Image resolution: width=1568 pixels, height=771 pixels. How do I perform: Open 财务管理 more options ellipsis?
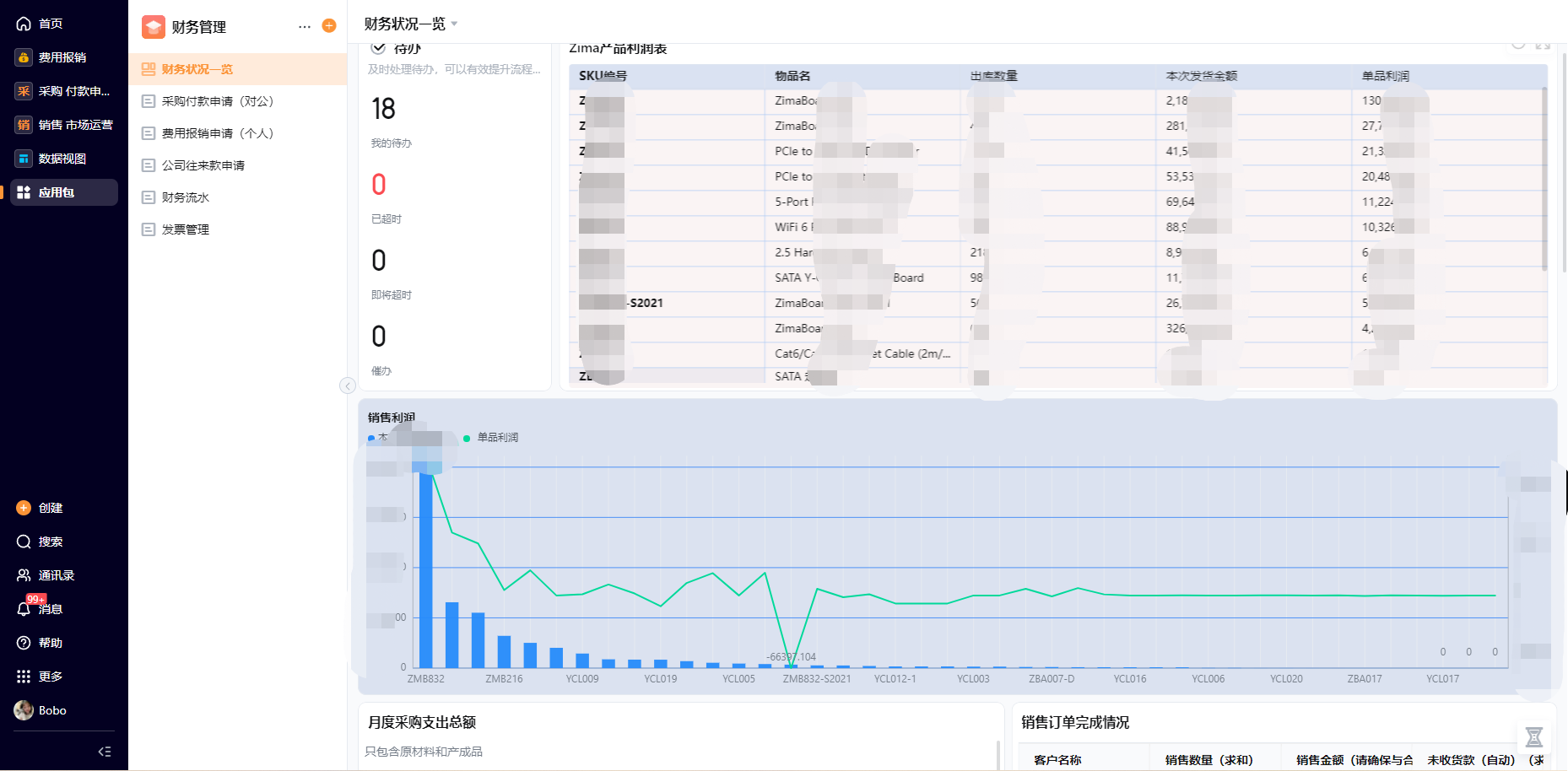coord(305,27)
